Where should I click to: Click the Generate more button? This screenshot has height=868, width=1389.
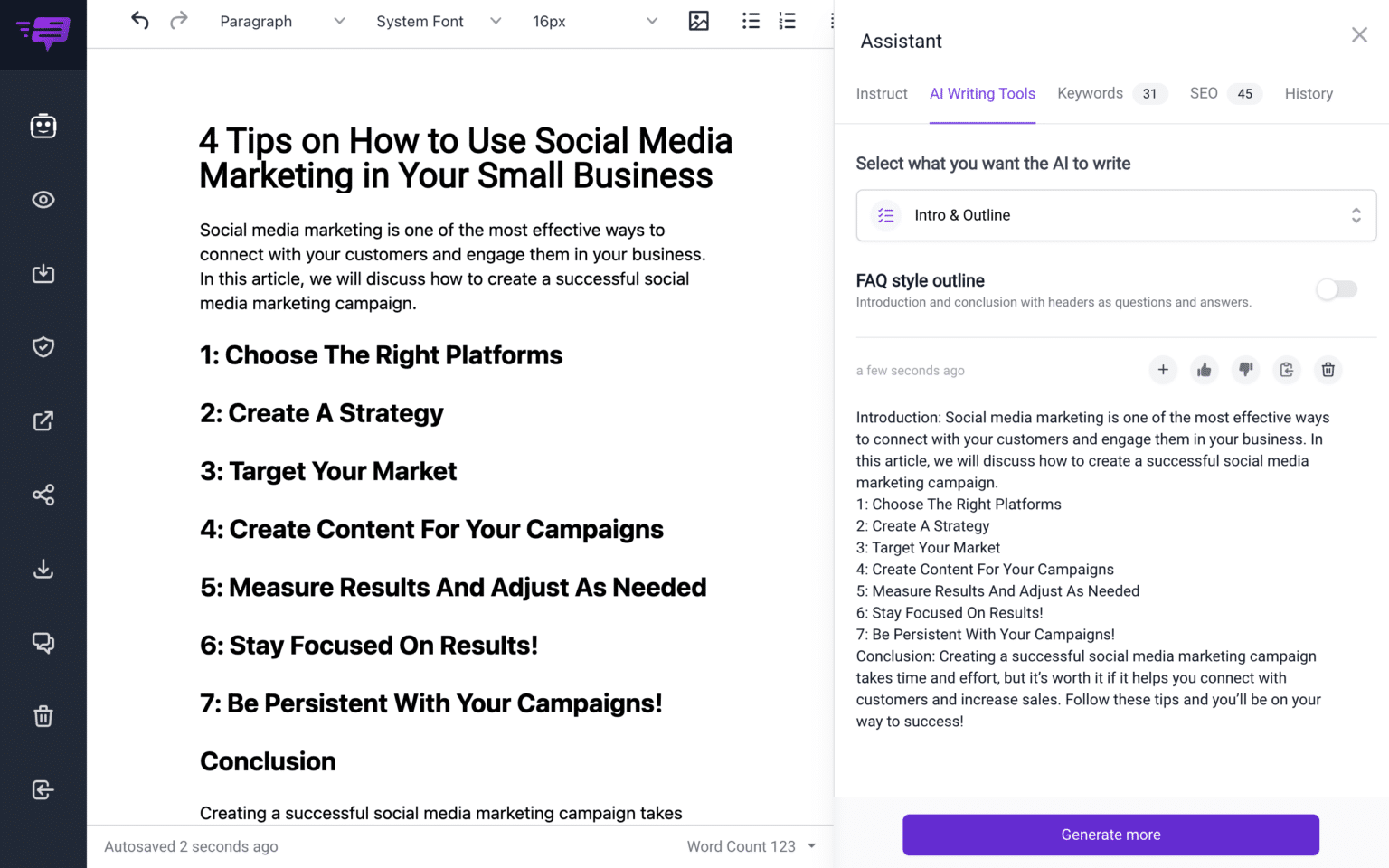point(1110,835)
